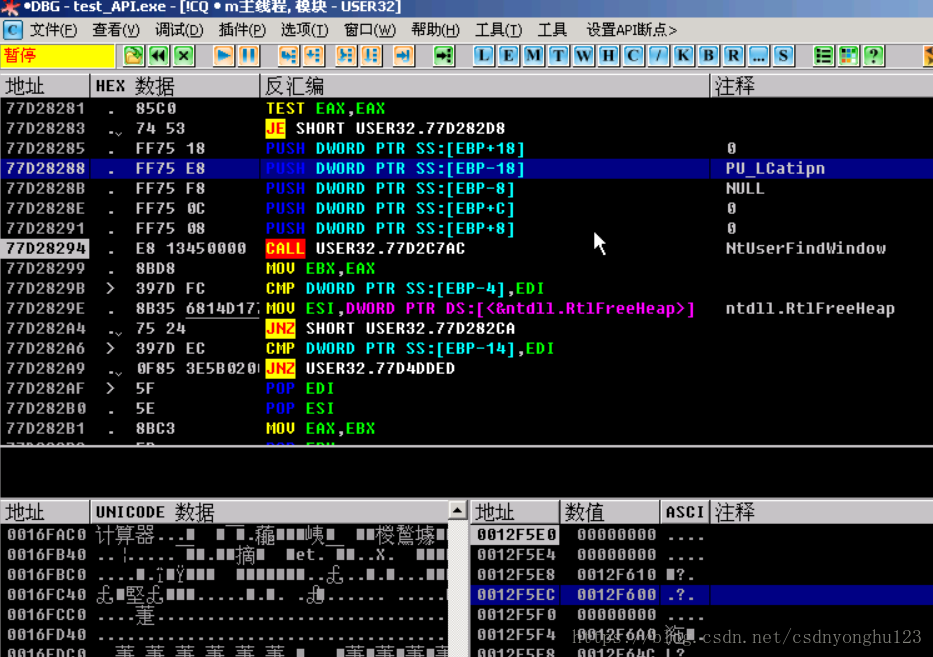This screenshot has height=657, width=933.
Task: Select dump address 0016FAC0 row
Action: 225,534
